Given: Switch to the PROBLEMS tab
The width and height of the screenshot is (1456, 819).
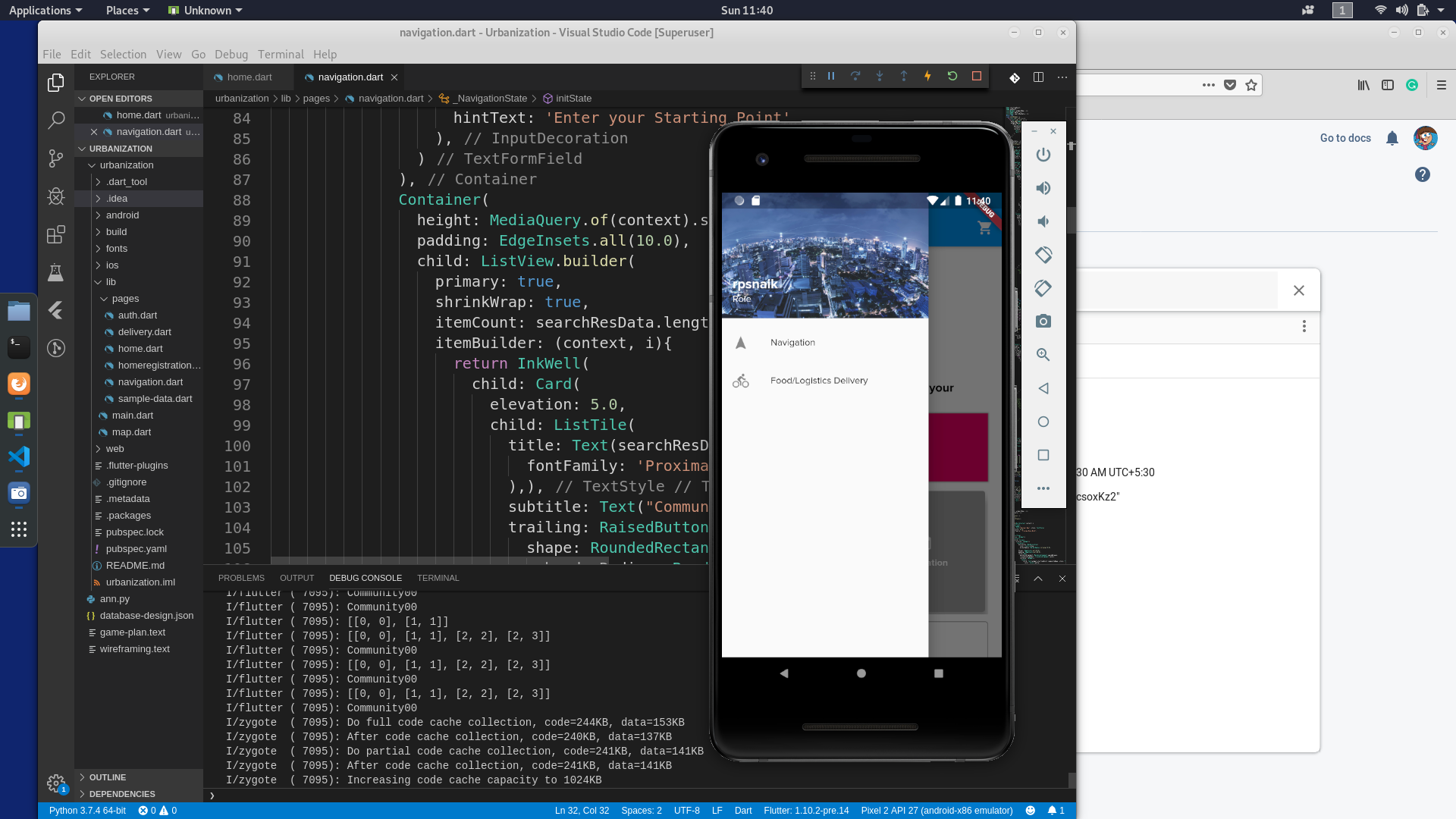Looking at the screenshot, I should point(241,578).
